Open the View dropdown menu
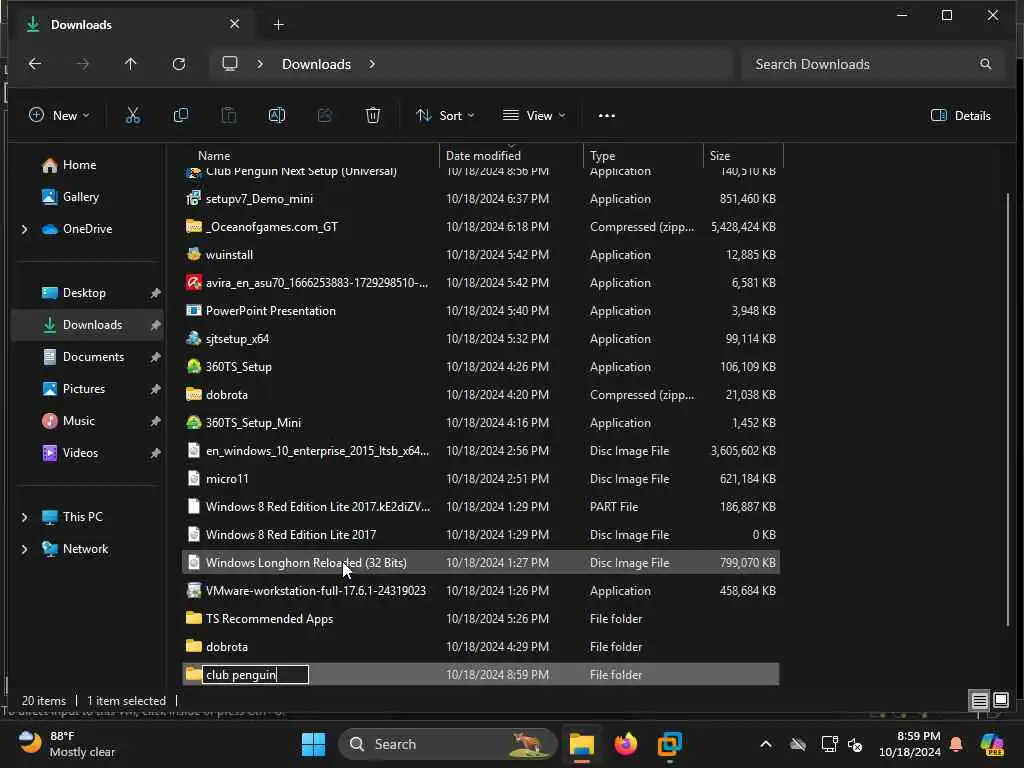The height and width of the screenshot is (768, 1024). coord(534,116)
